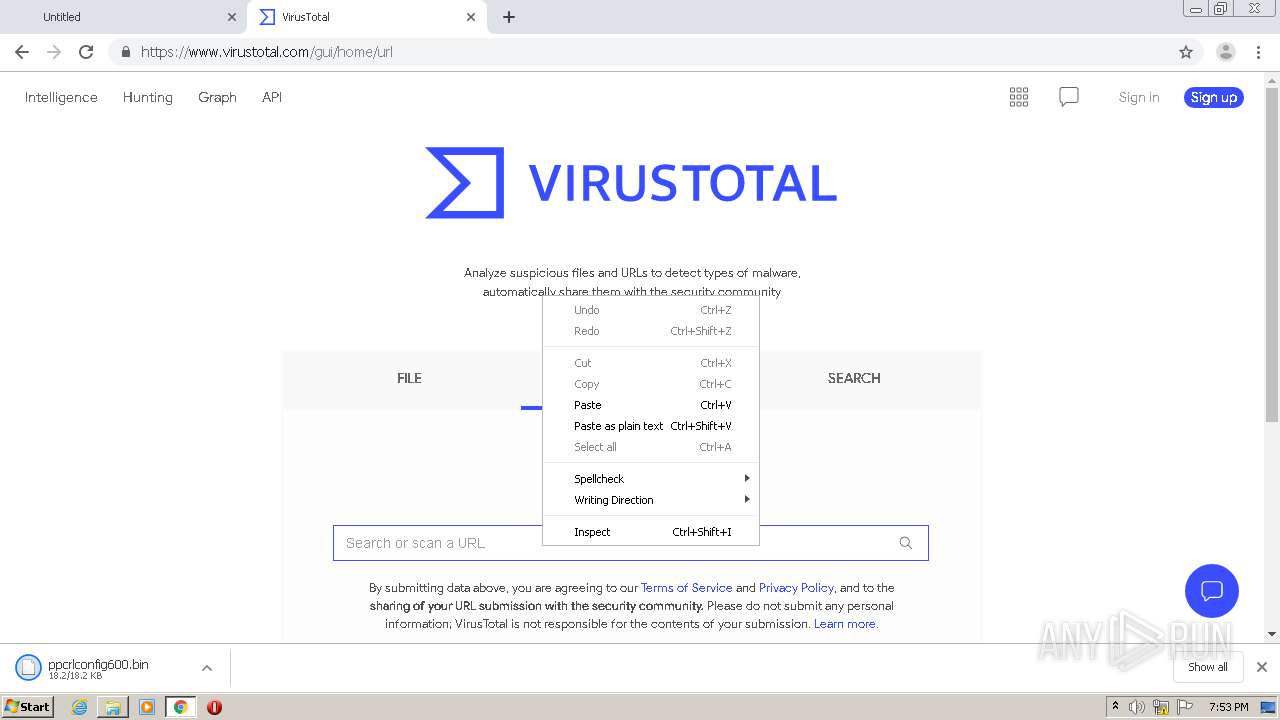
Task: Click the Action Center flag icon
Action: pyautogui.click(x=1185, y=707)
